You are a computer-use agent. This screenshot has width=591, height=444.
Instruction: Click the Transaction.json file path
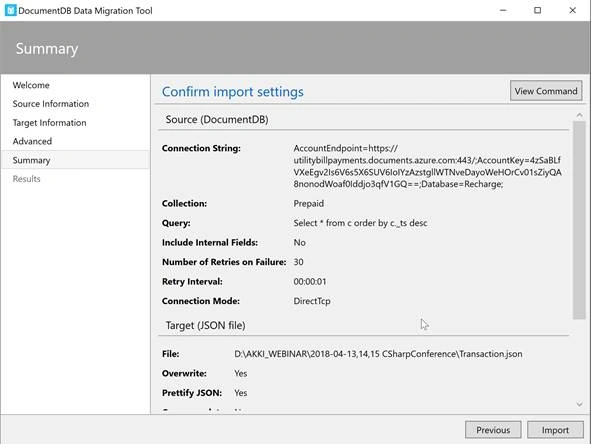pyautogui.click(x=378, y=354)
